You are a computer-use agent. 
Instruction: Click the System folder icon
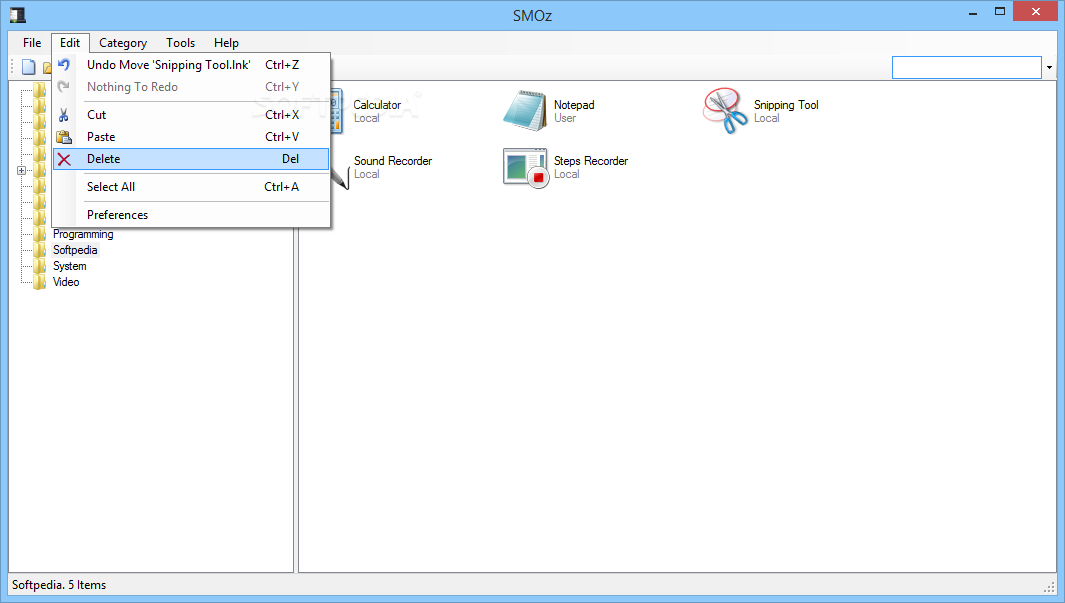pos(40,266)
